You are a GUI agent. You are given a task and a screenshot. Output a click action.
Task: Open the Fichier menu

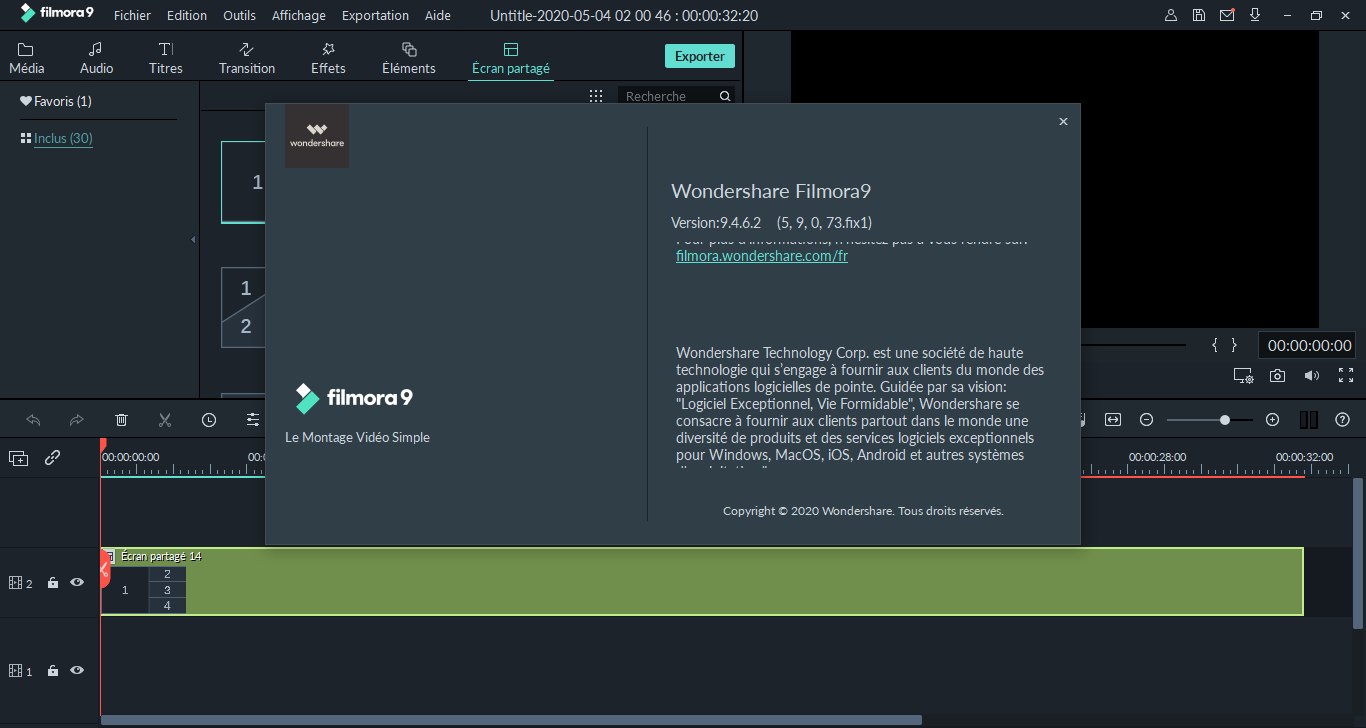pyautogui.click(x=133, y=15)
